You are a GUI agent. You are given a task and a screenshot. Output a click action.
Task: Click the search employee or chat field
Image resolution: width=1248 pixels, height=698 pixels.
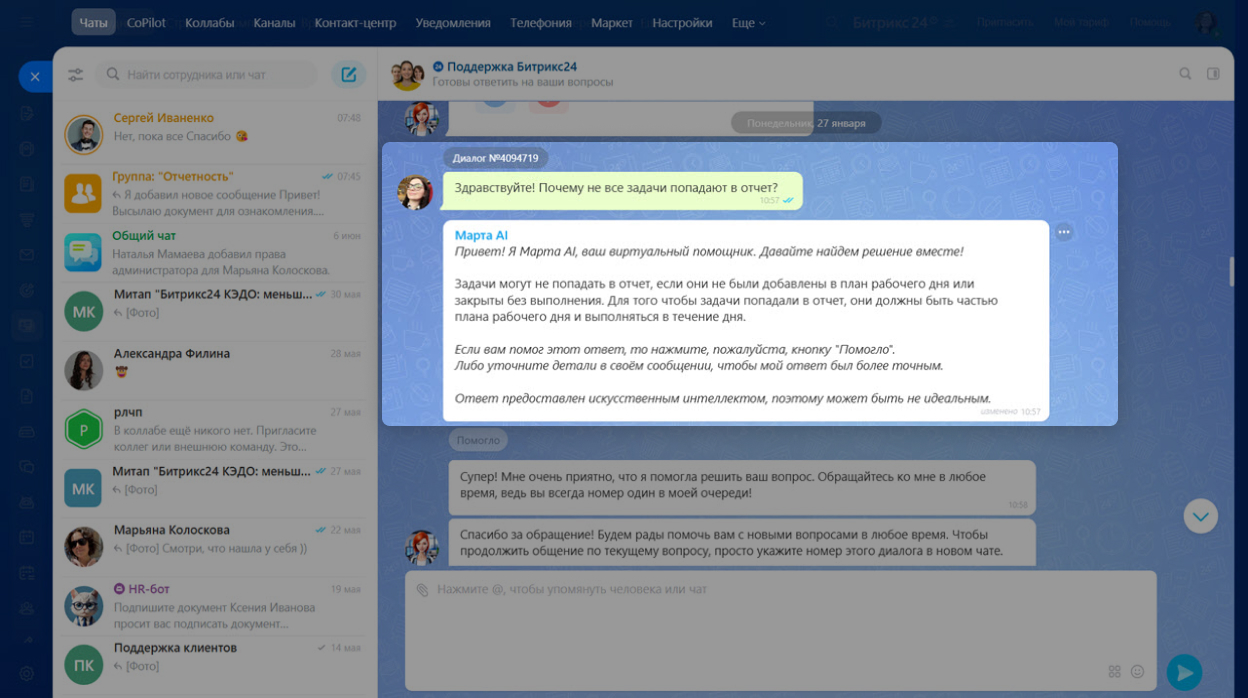click(206, 74)
